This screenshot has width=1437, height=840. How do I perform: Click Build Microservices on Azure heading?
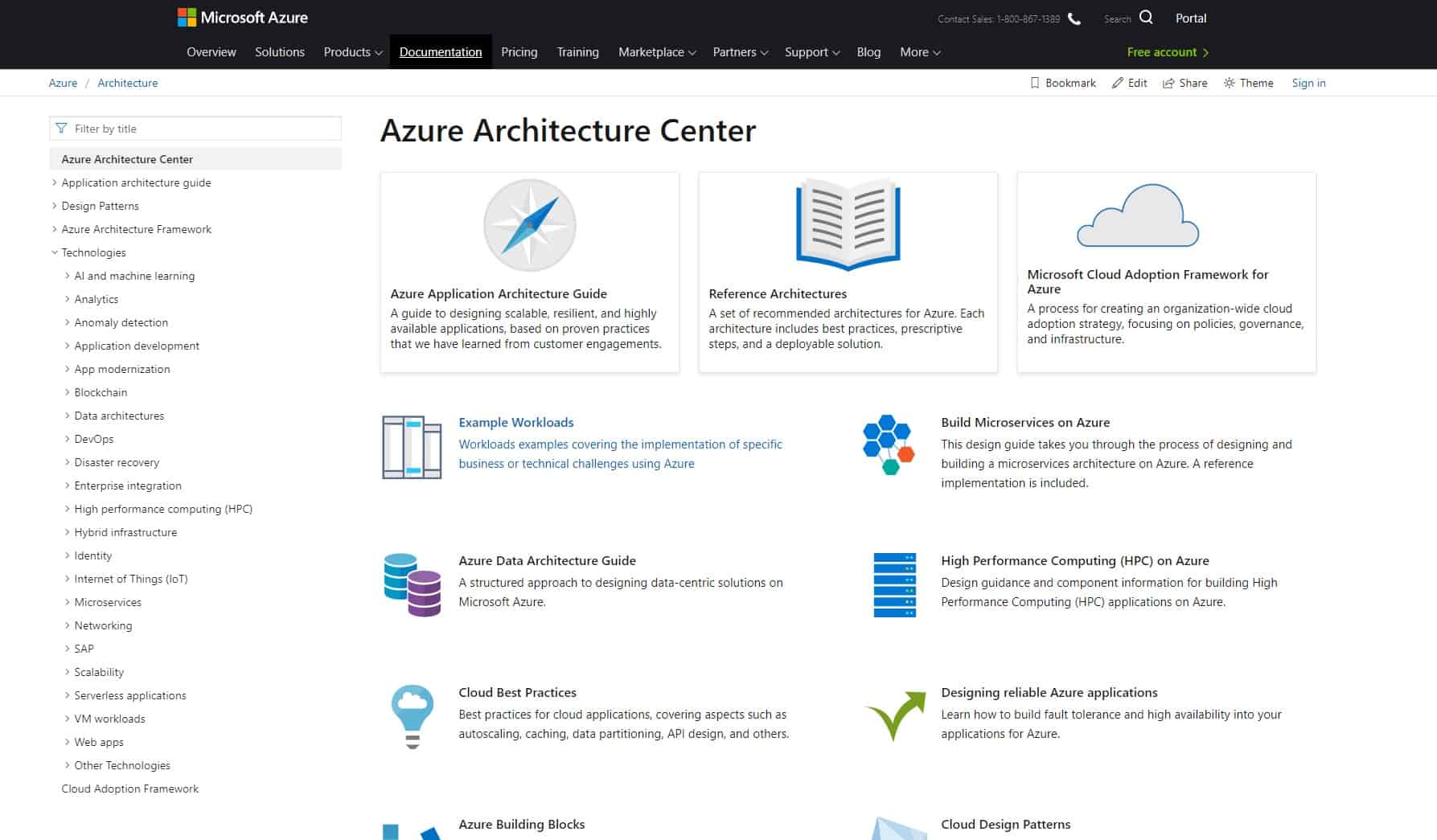click(1025, 422)
